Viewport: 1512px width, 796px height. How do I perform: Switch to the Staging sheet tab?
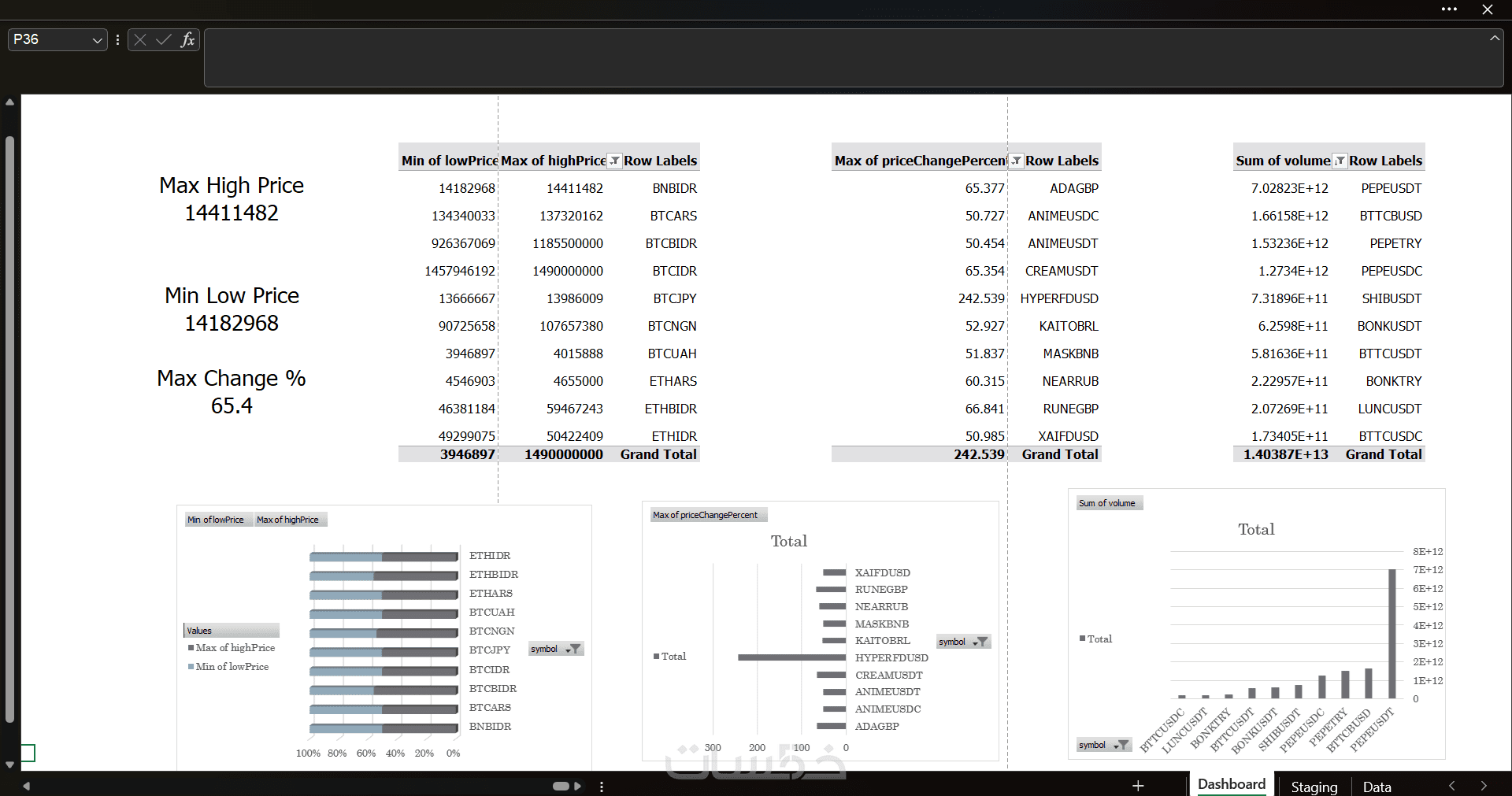pyautogui.click(x=1314, y=787)
